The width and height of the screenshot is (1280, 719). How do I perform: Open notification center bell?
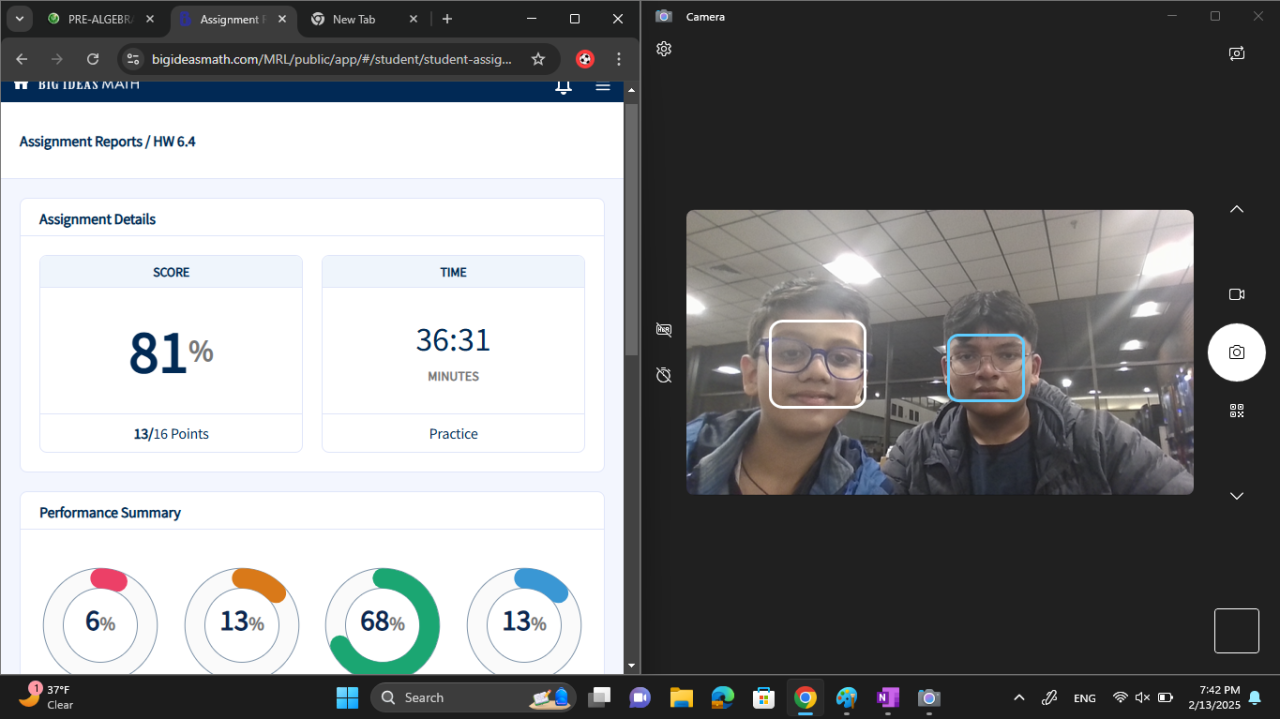coord(1255,697)
